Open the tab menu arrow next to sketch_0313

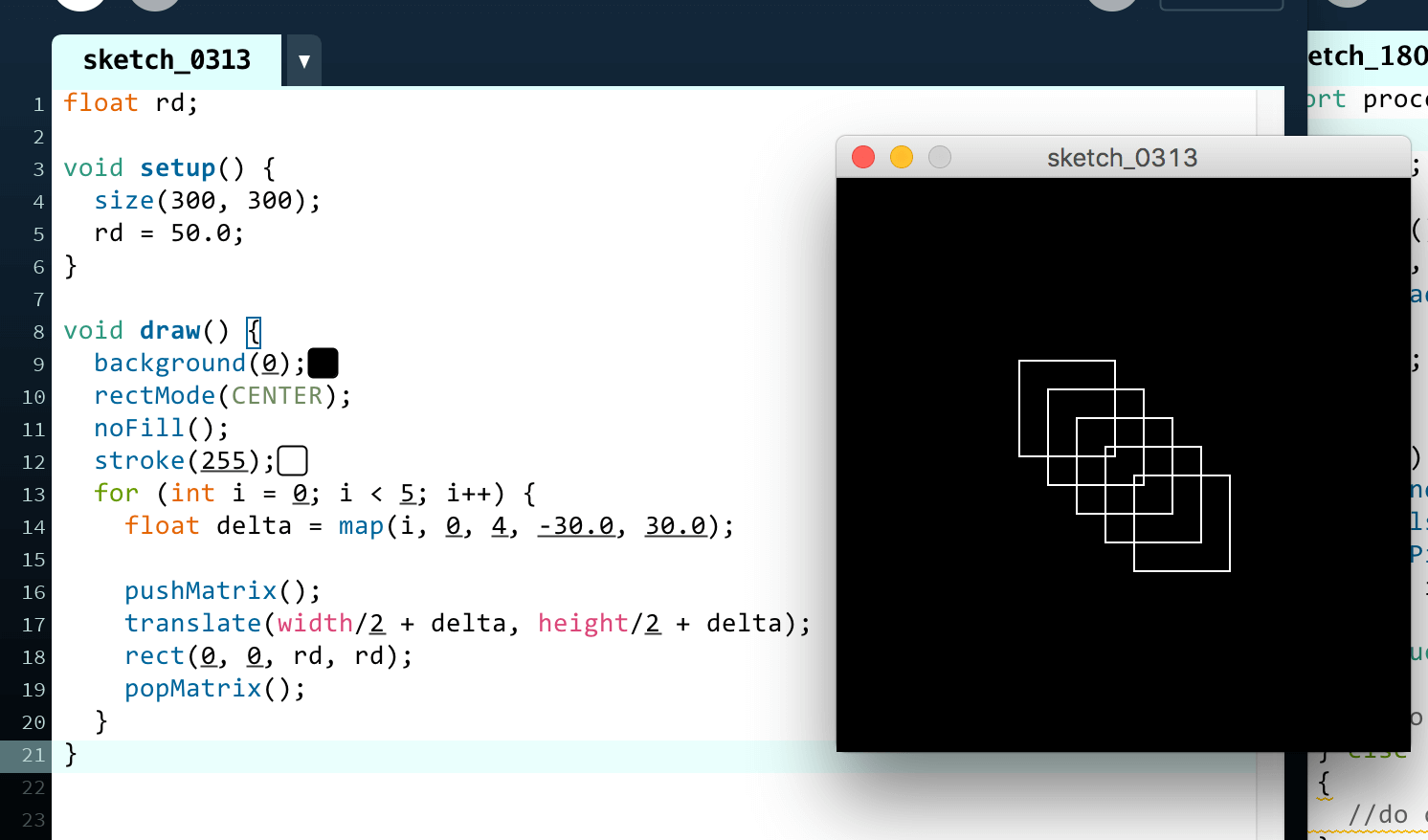tap(304, 61)
